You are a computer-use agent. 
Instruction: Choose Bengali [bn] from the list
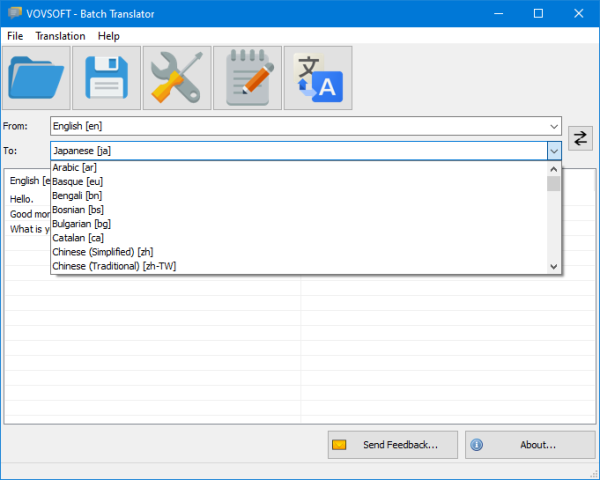(299, 196)
